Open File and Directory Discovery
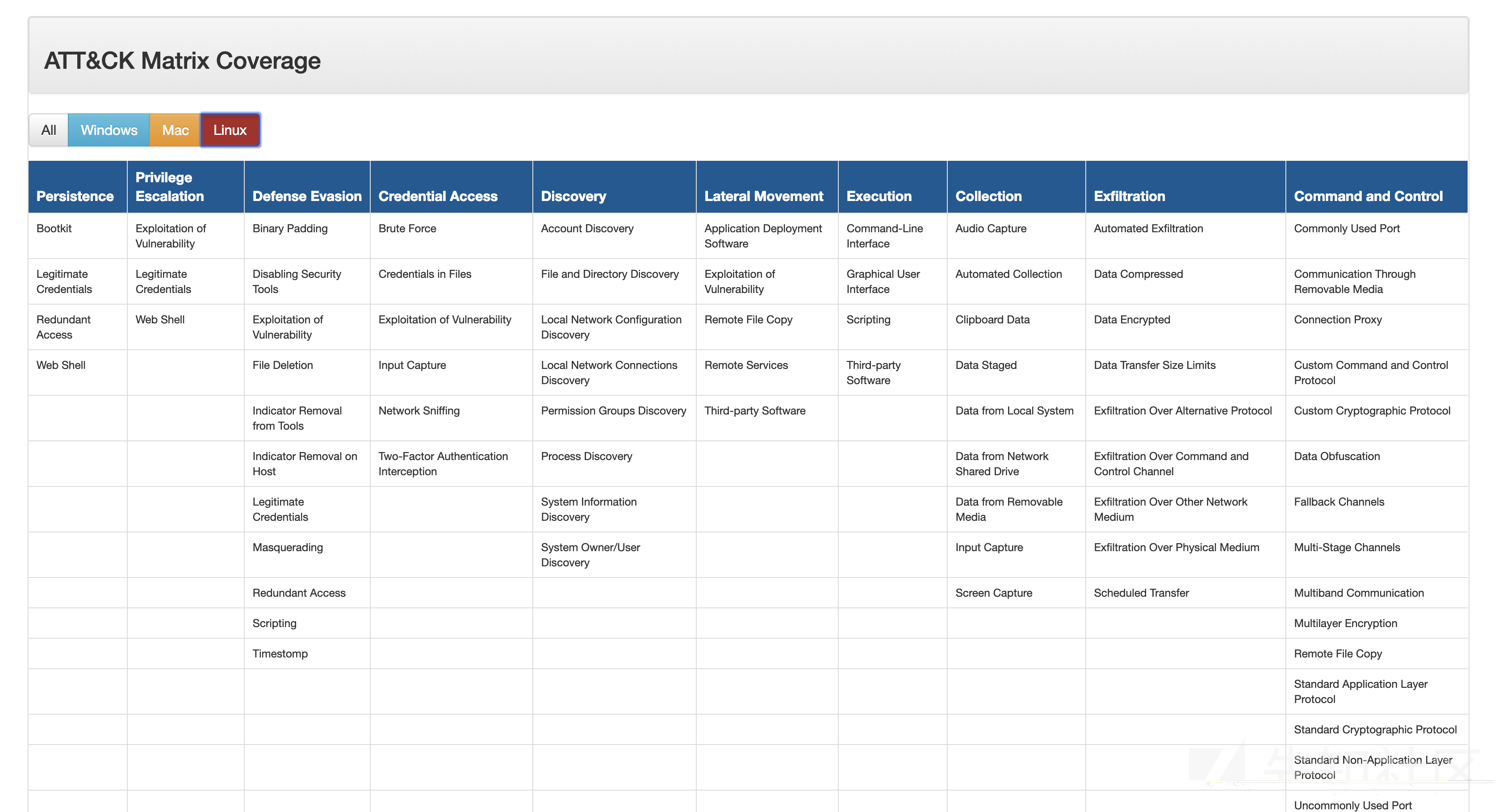The image size is (1498, 812). (x=610, y=274)
